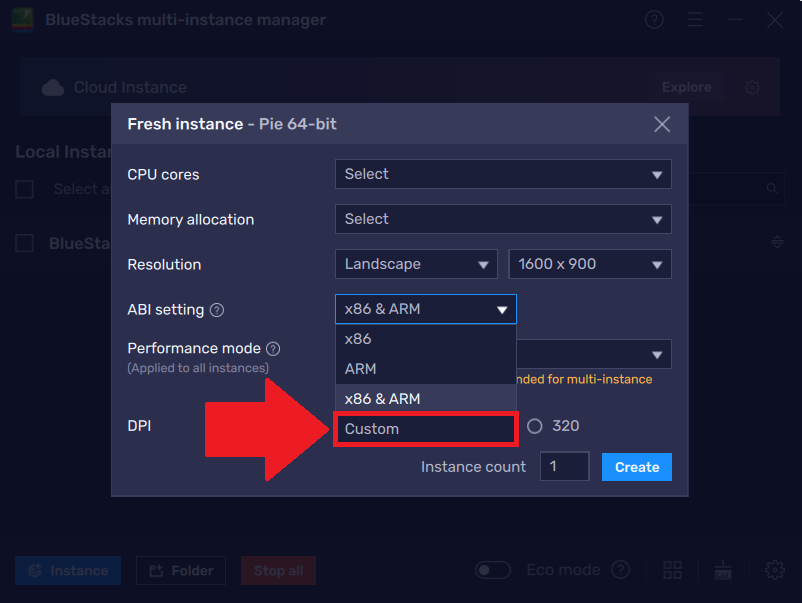Screen dimensions: 802x603
Task: Click the BlueStacks logo icon
Action: tap(23, 20)
